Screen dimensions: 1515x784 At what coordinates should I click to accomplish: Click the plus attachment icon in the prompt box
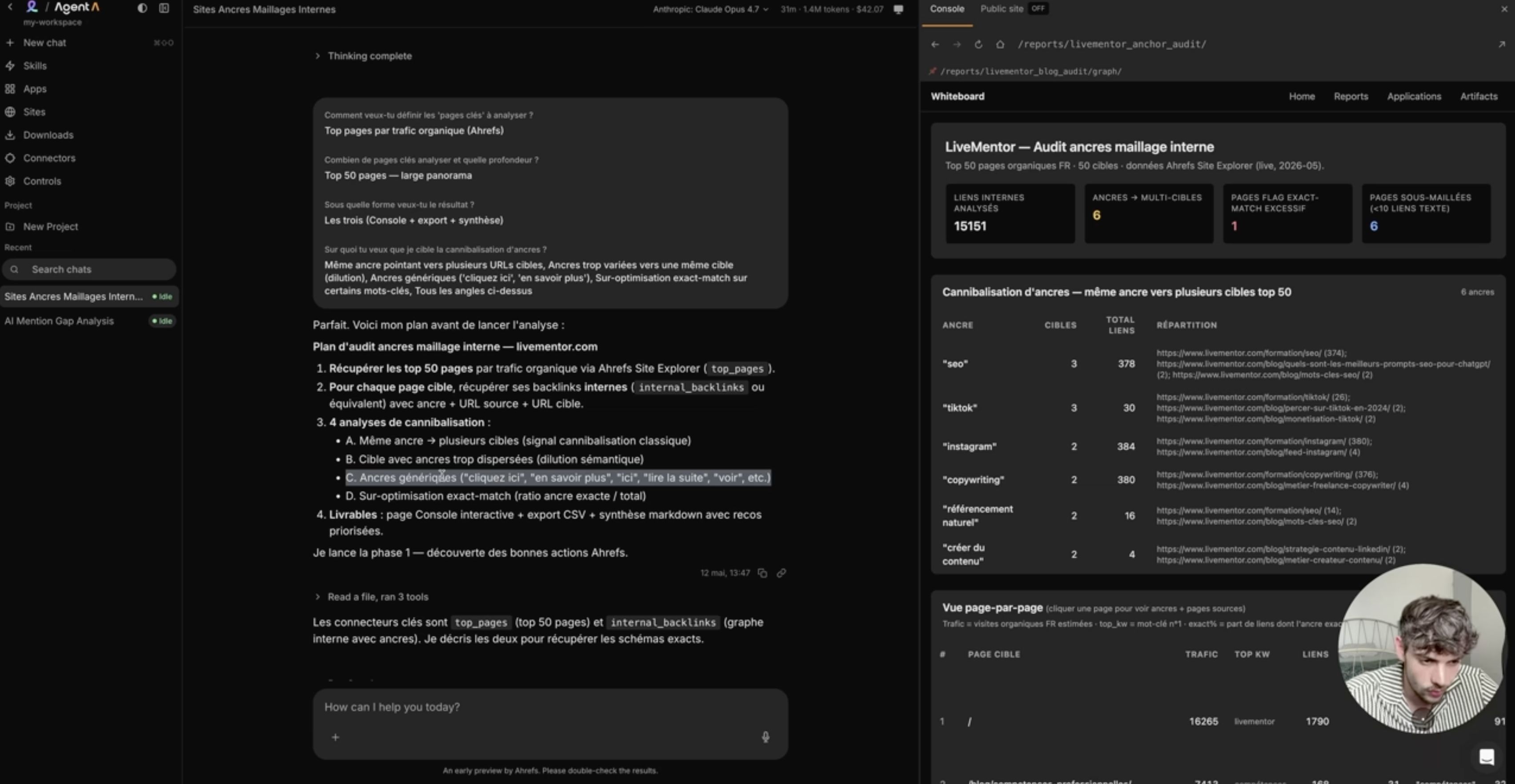pos(335,737)
